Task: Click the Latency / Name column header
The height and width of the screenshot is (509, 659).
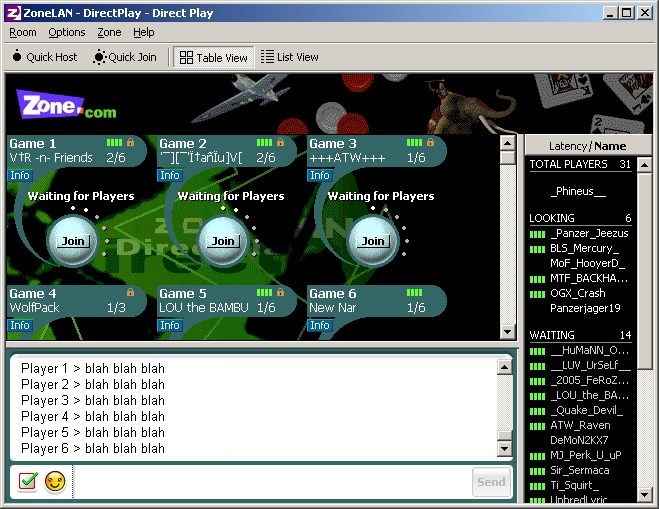Action: (587, 146)
